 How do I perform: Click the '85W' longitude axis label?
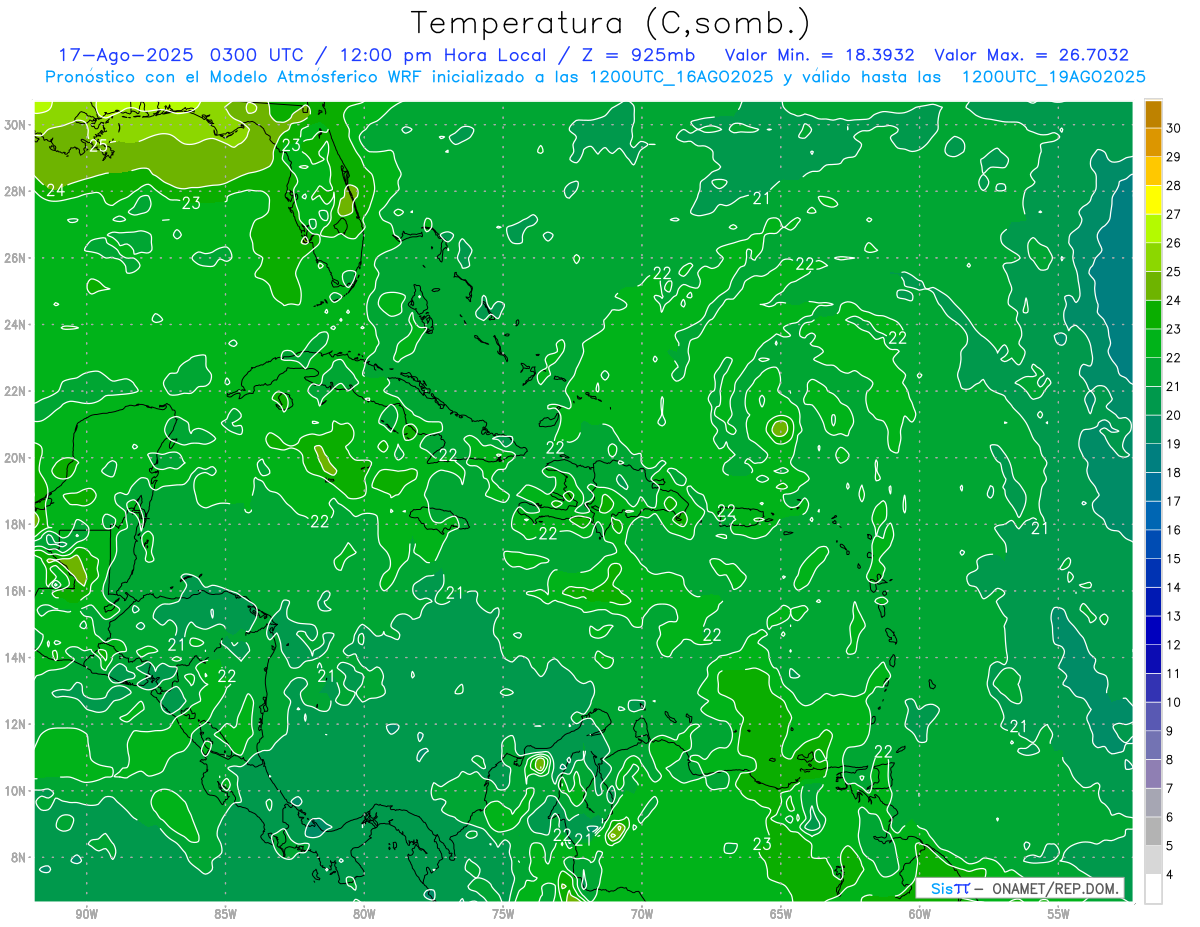click(x=225, y=914)
